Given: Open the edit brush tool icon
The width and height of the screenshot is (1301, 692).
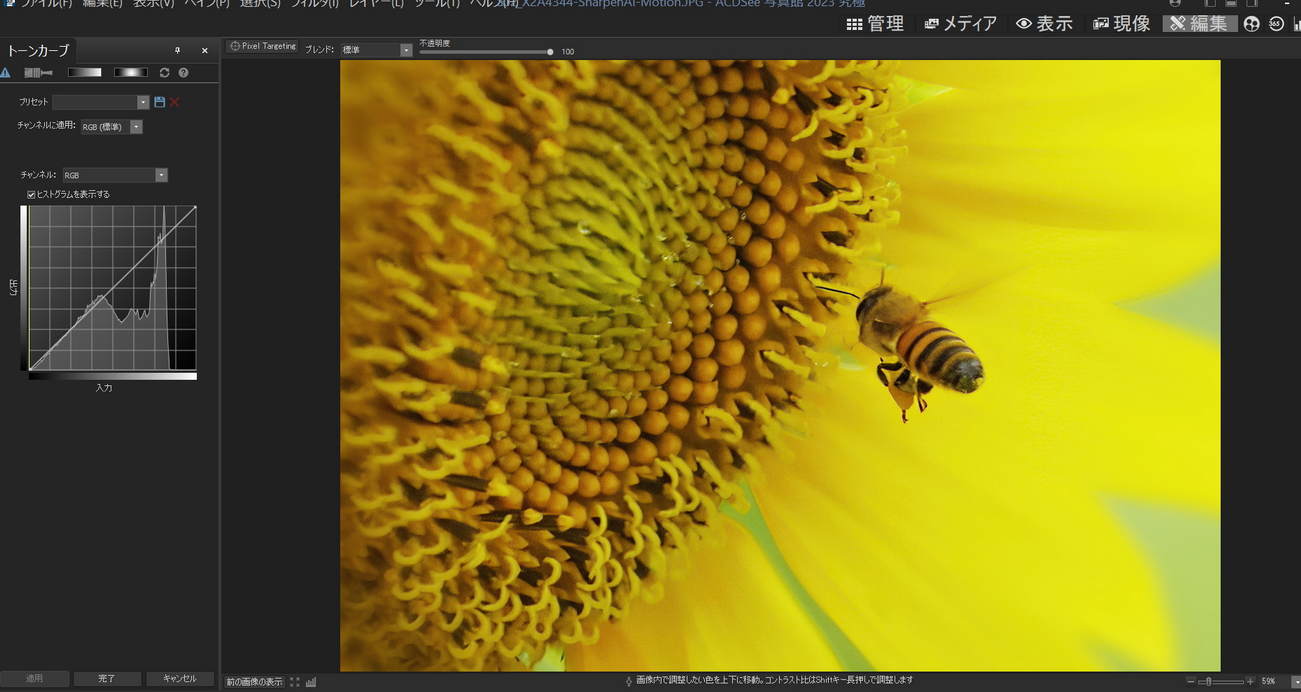Looking at the screenshot, I should point(39,72).
